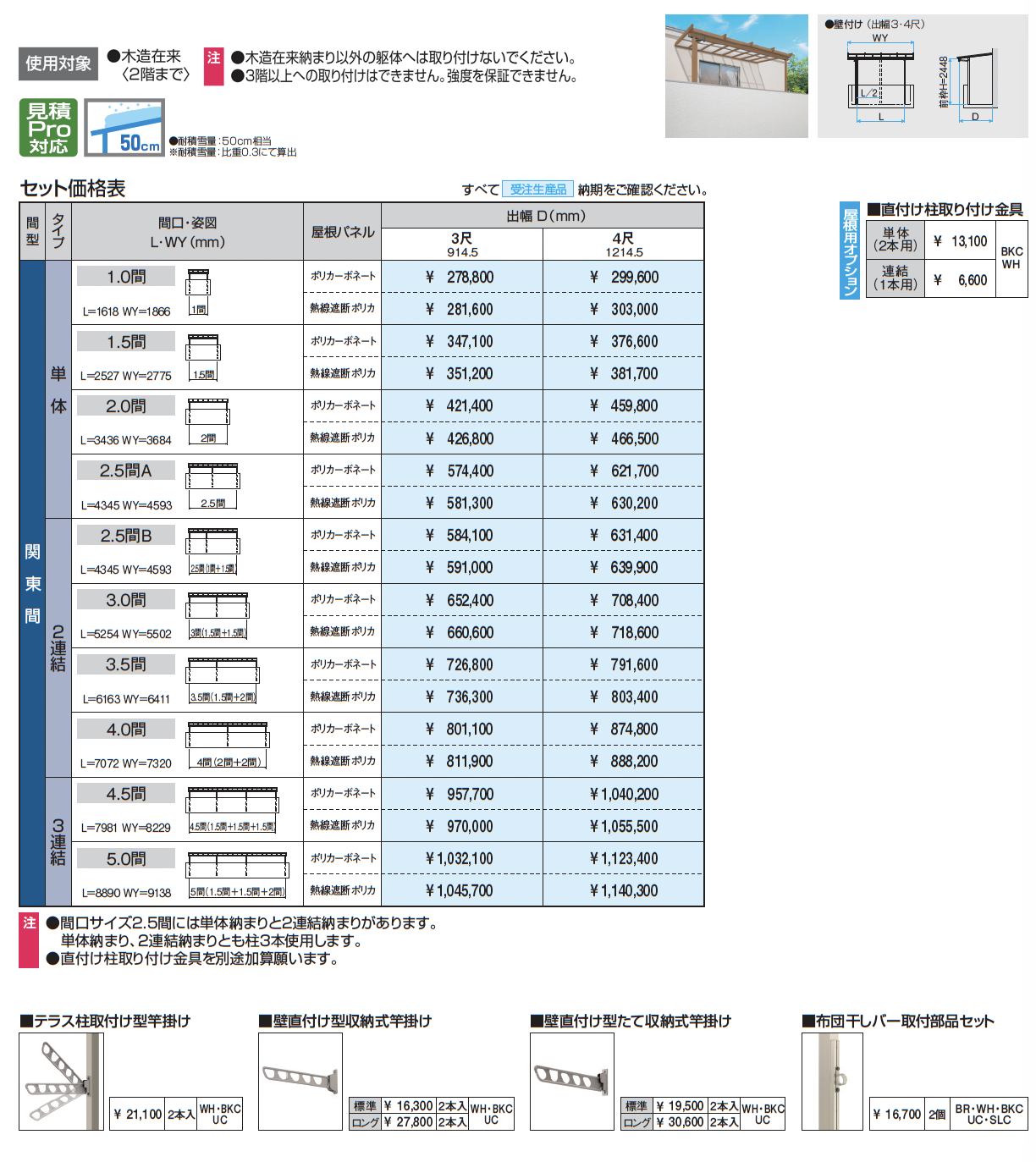
Task: Select the ¥957,700 price cell
Action: pos(462,794)
